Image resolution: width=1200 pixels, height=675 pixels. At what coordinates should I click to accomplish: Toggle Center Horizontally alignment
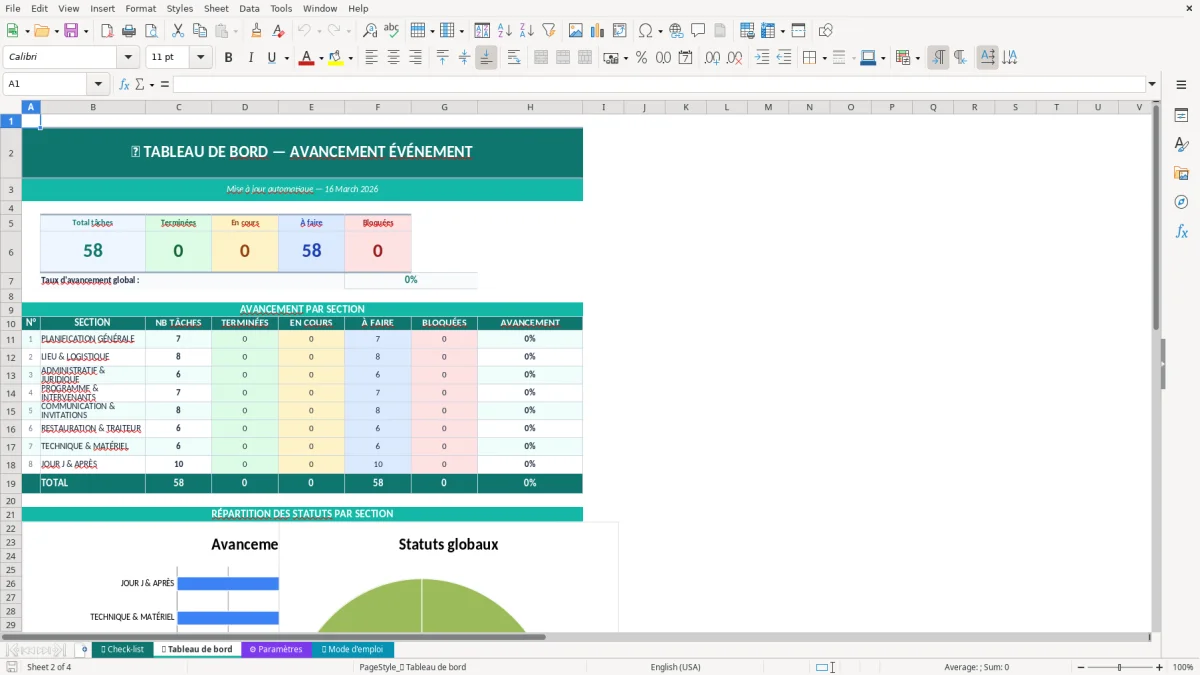click(x=393, y=58)
